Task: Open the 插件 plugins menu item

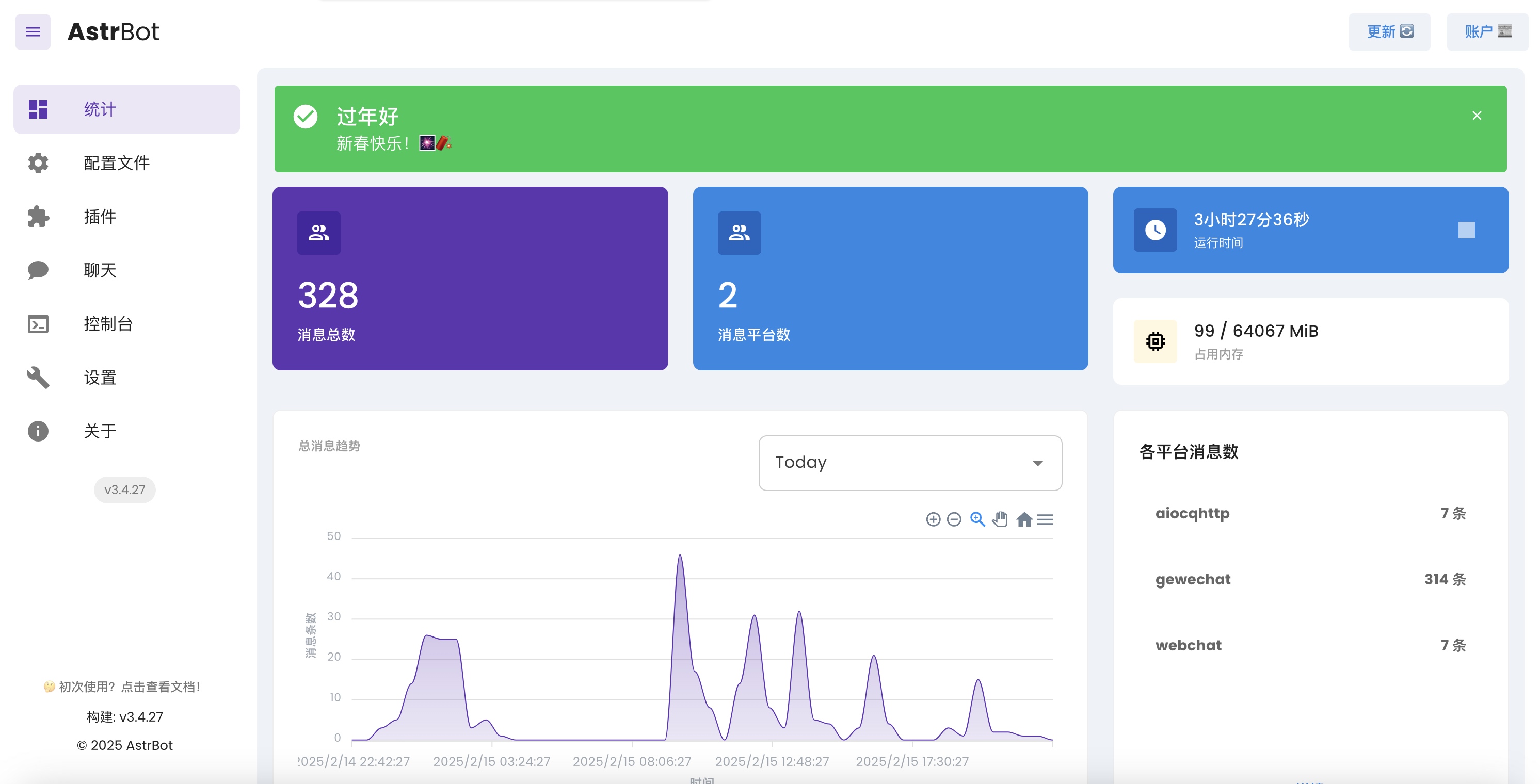Action: [127, 216]
